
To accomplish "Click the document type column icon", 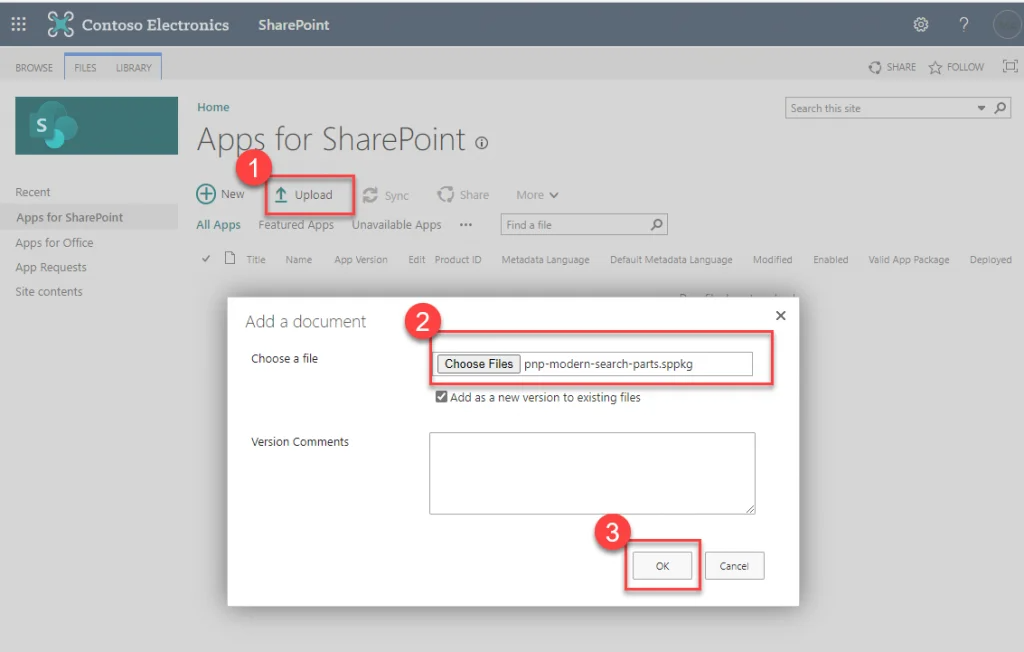I will [x=230, y=258].
